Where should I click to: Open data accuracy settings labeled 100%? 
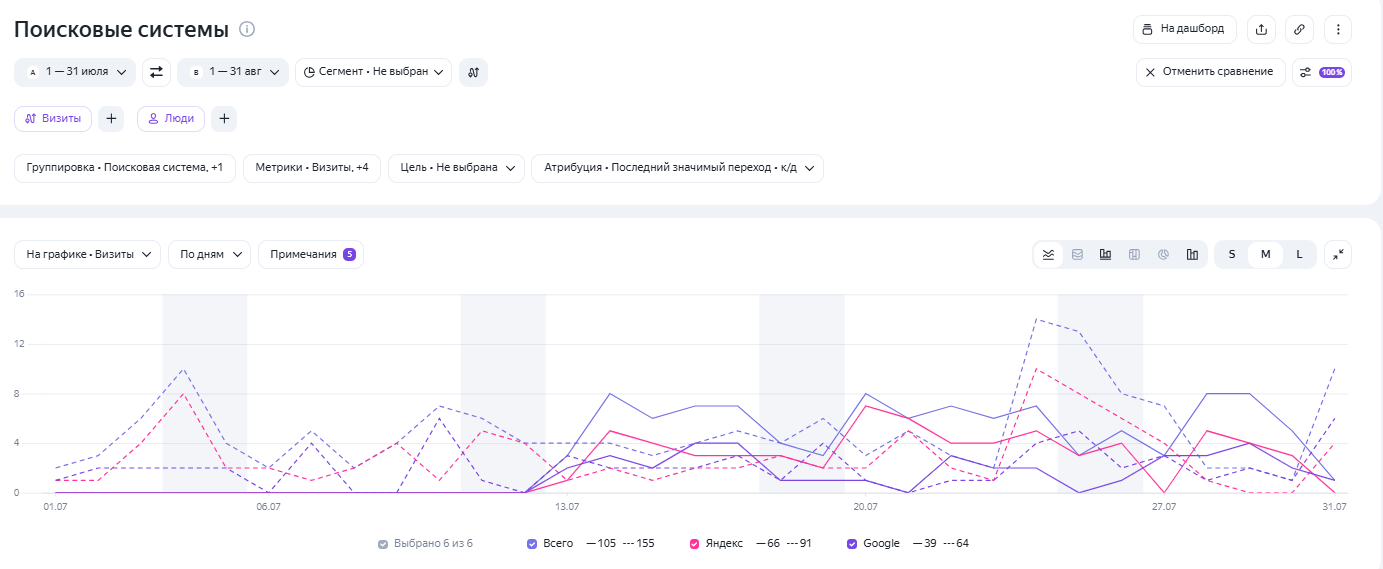coord(1321,72)
